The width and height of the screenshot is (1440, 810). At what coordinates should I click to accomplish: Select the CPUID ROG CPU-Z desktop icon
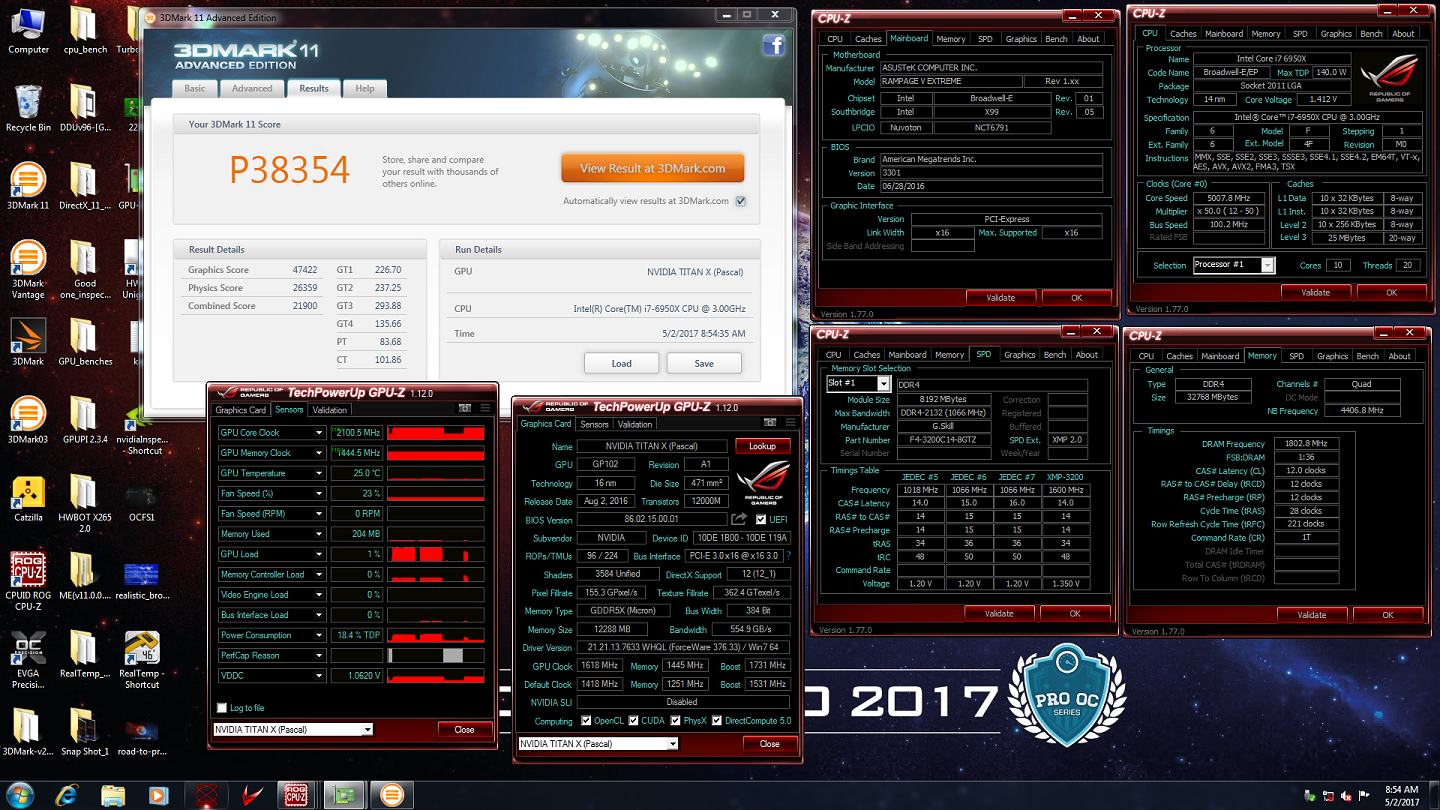point(28,582)
